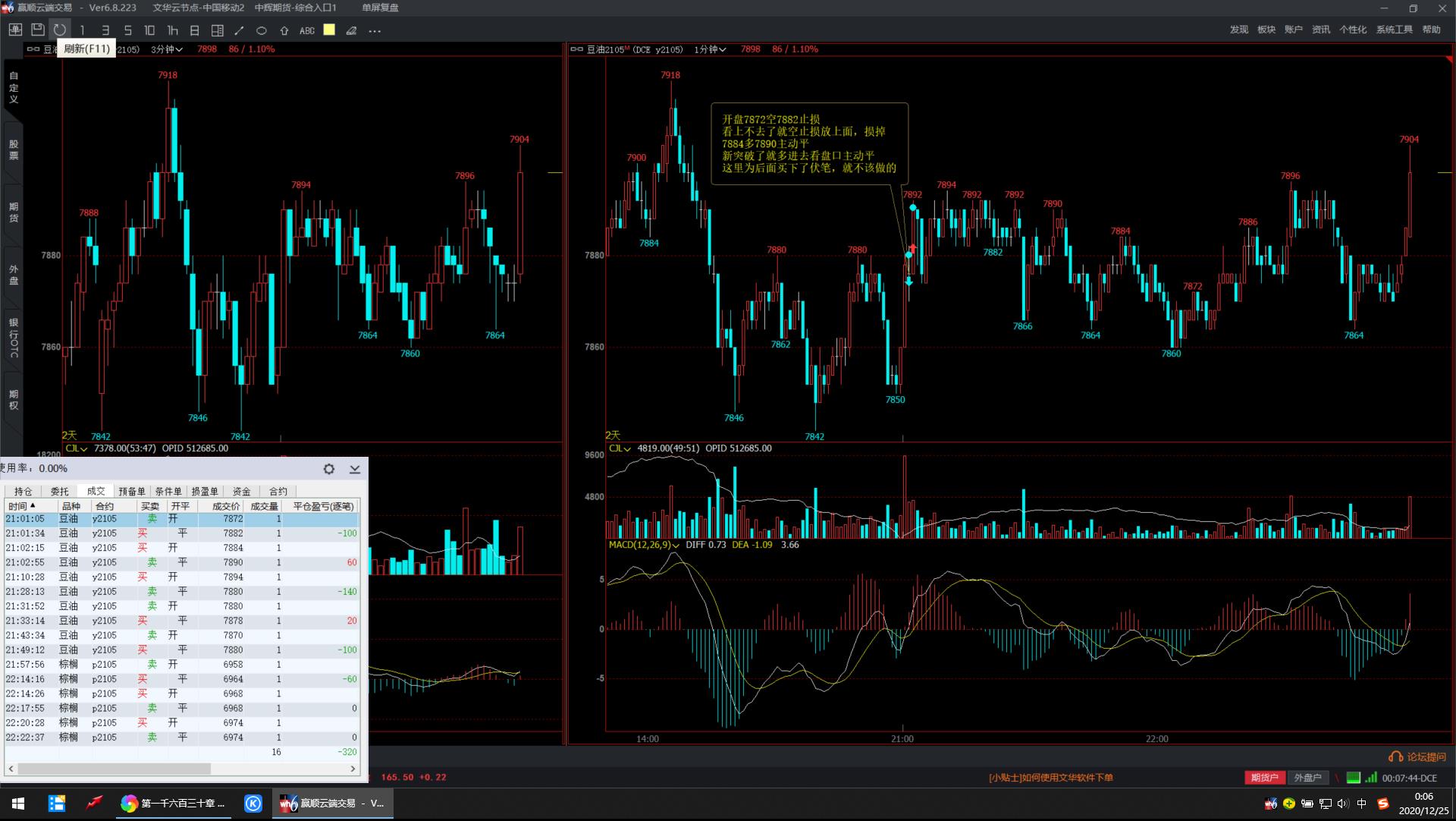Open the 如何使用文华软件下单 tip link

(1051, 778)
